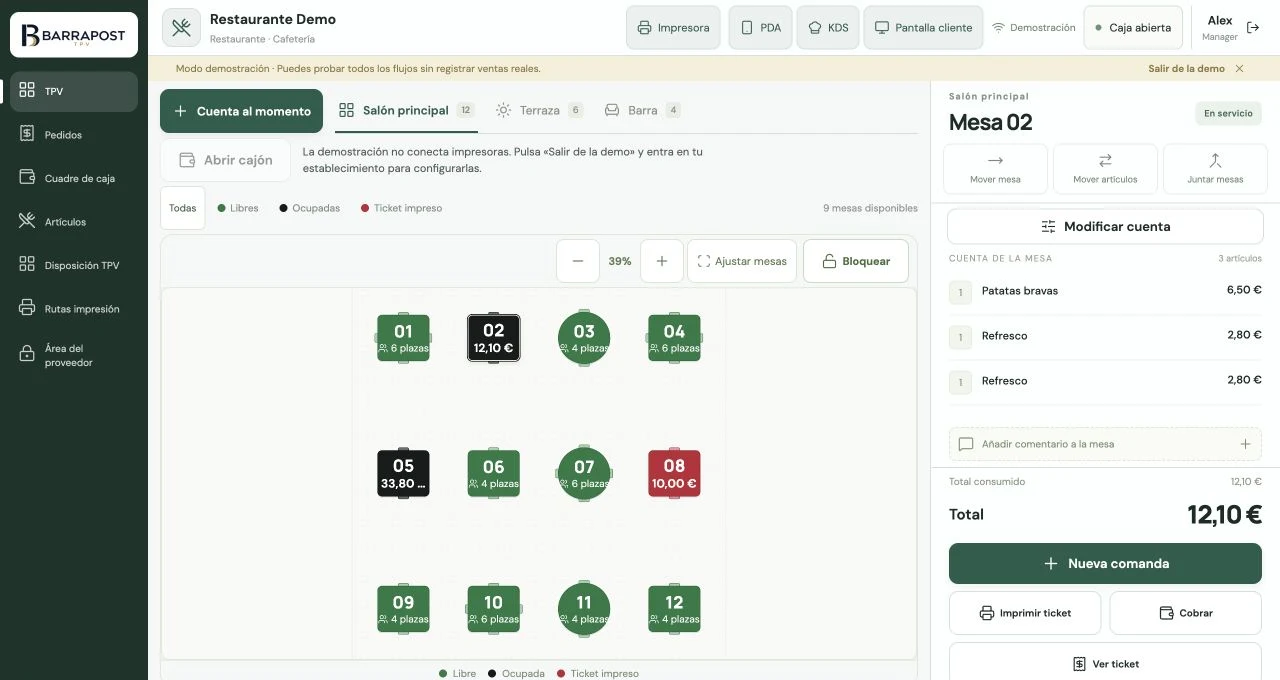Select round table 07
The height and width of the screenshot is (680, 1280).
[584, 474]
